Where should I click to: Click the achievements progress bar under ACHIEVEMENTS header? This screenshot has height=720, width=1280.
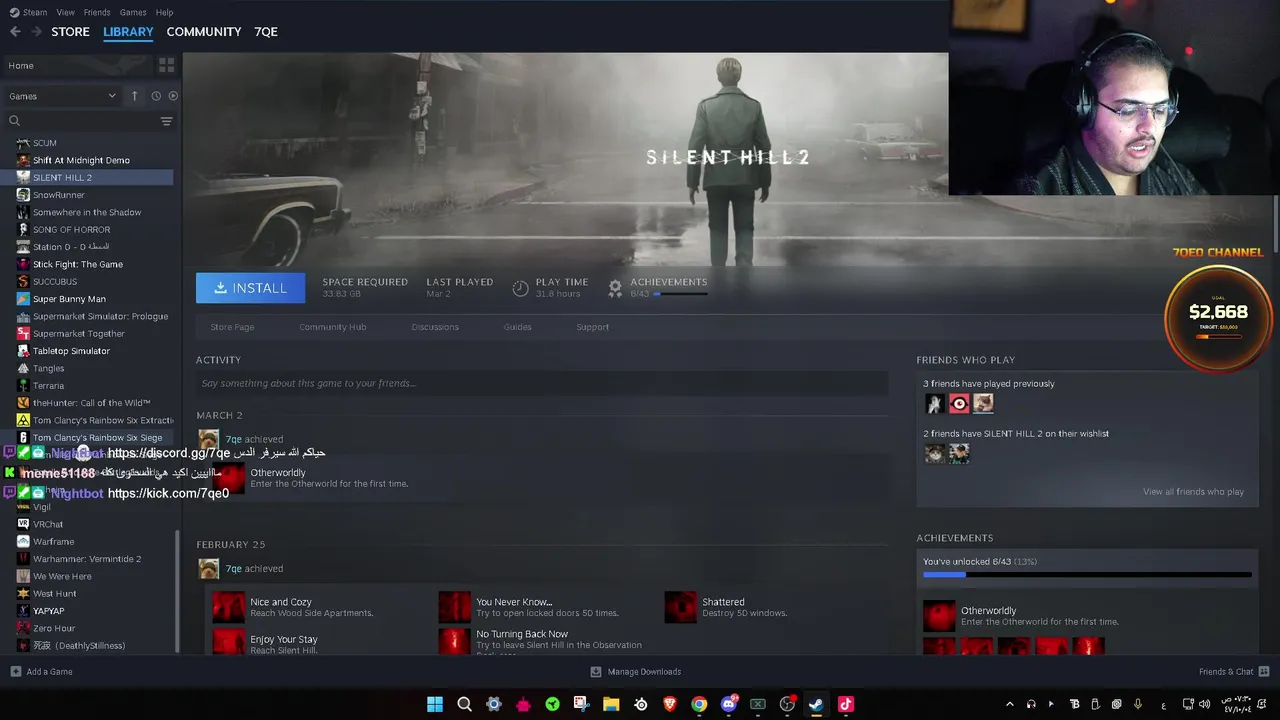[680, 294]
